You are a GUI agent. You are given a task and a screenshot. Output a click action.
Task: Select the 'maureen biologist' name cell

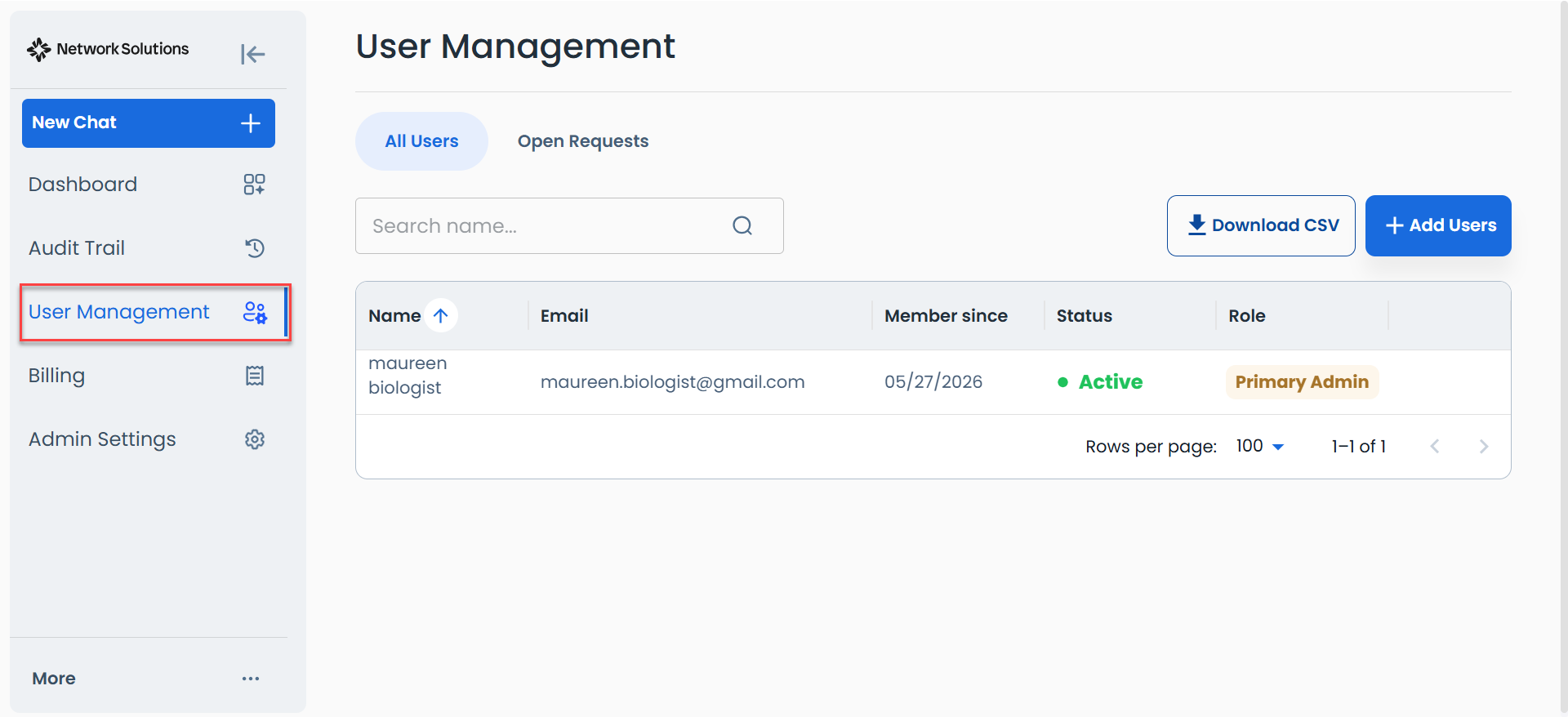click(x=408, y=376)
